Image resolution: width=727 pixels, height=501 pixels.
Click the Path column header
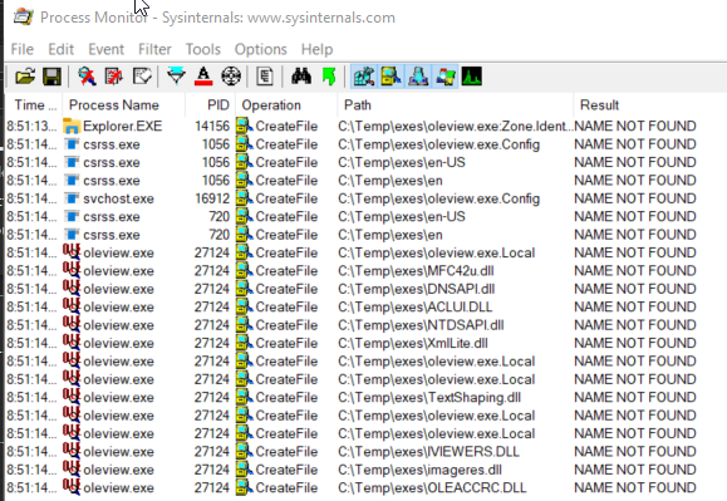click(x=455, y=105)
